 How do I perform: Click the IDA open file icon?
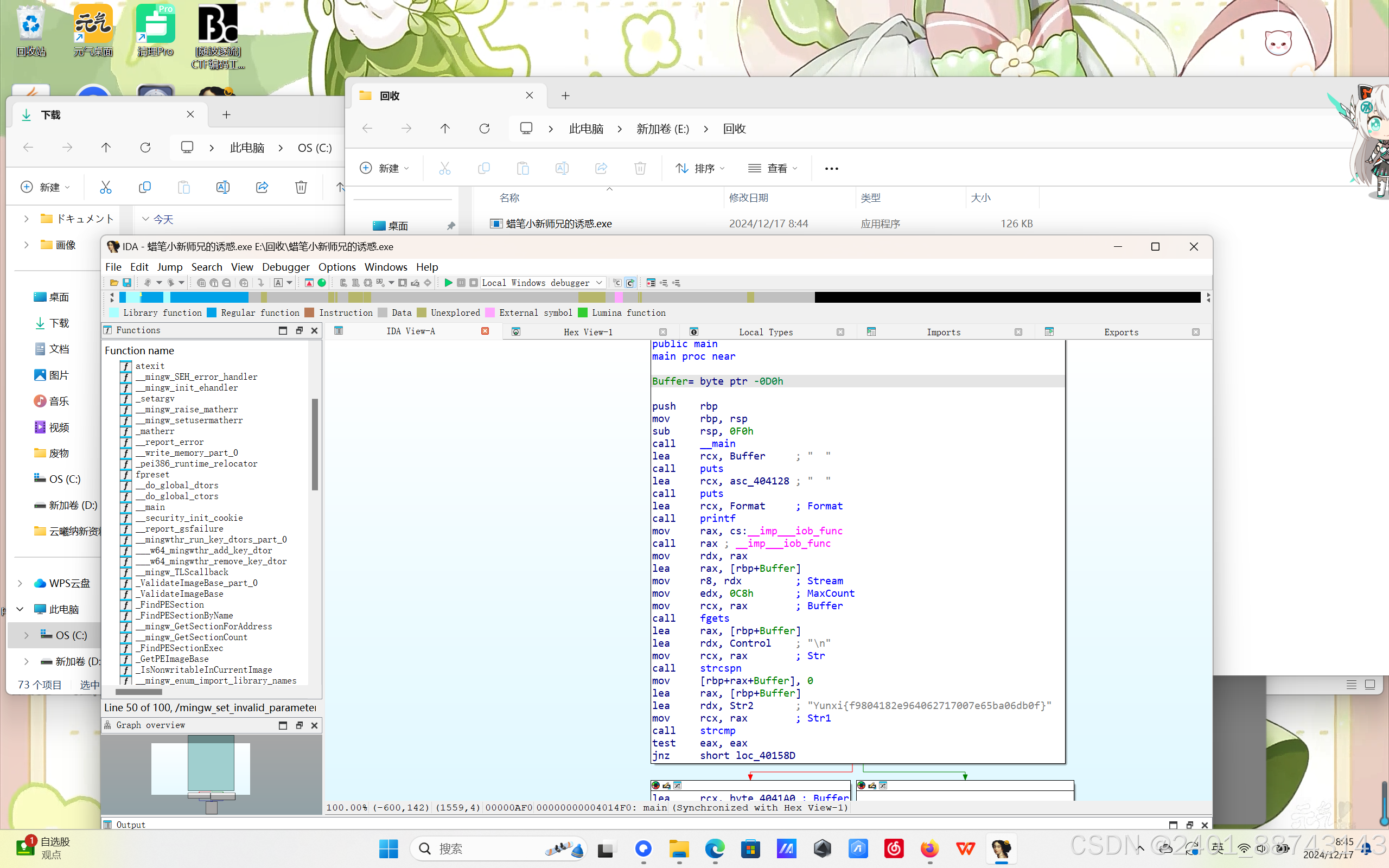point(113,283)
